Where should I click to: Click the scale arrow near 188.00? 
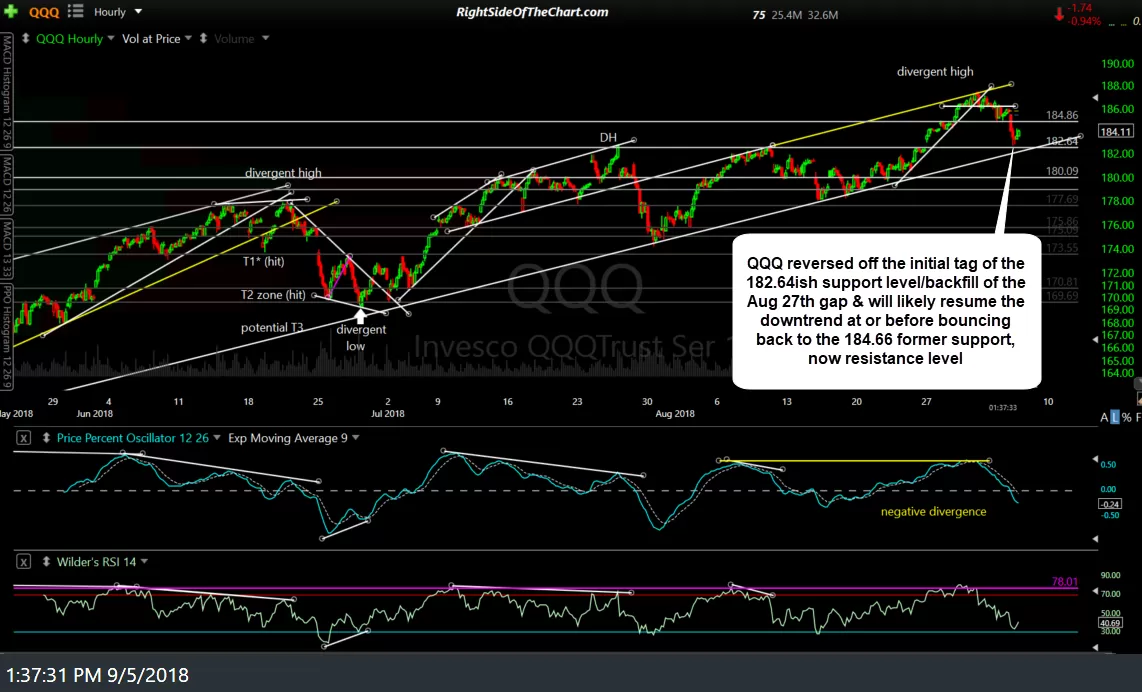1095,97
